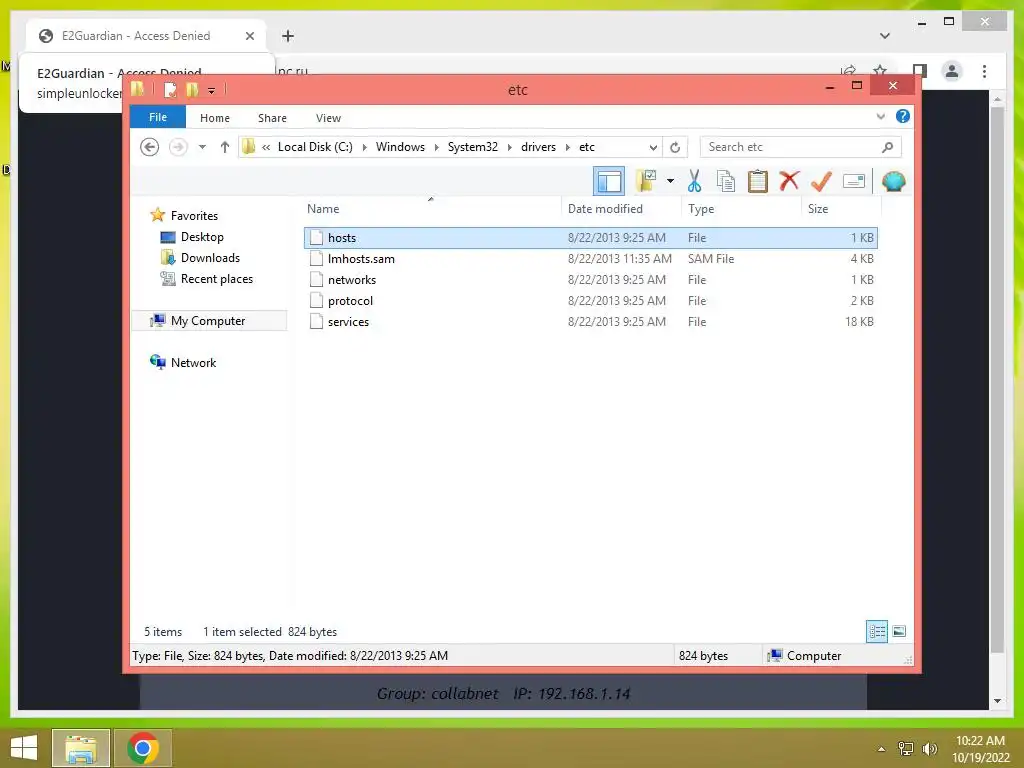Click the Quick Access properties icon
Image resolution: width=1024 pixels, height=768 pixels.
tap(170, 90)
